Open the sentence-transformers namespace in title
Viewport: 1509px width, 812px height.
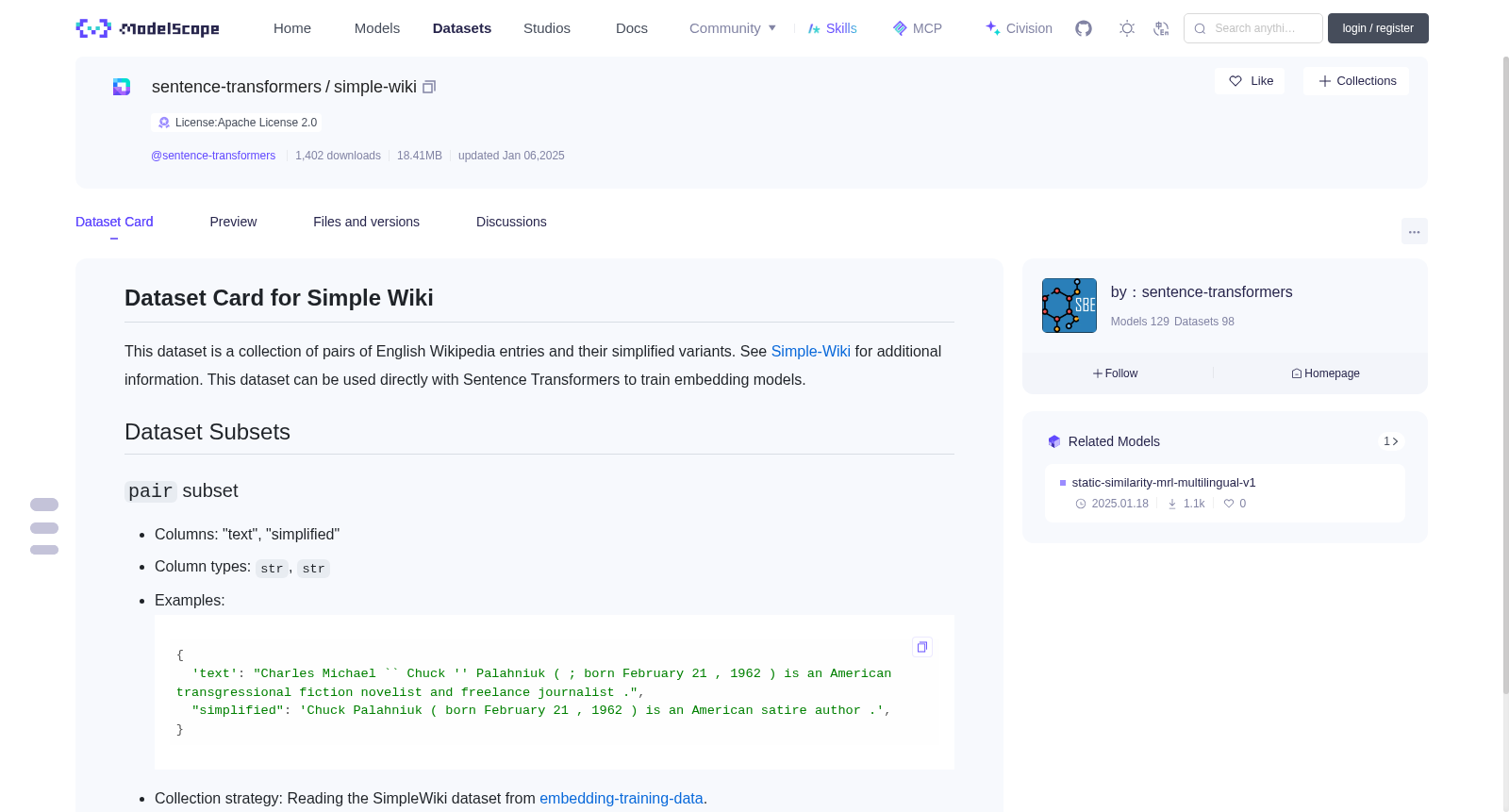pyautogui.click(x=237, y=87)
